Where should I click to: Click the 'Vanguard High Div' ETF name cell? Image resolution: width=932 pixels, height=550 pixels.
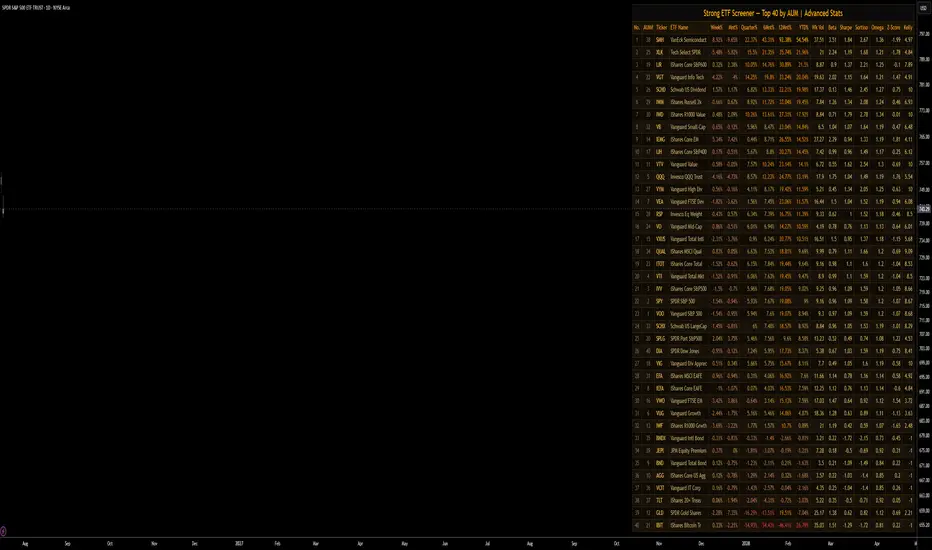coord(687,190)
